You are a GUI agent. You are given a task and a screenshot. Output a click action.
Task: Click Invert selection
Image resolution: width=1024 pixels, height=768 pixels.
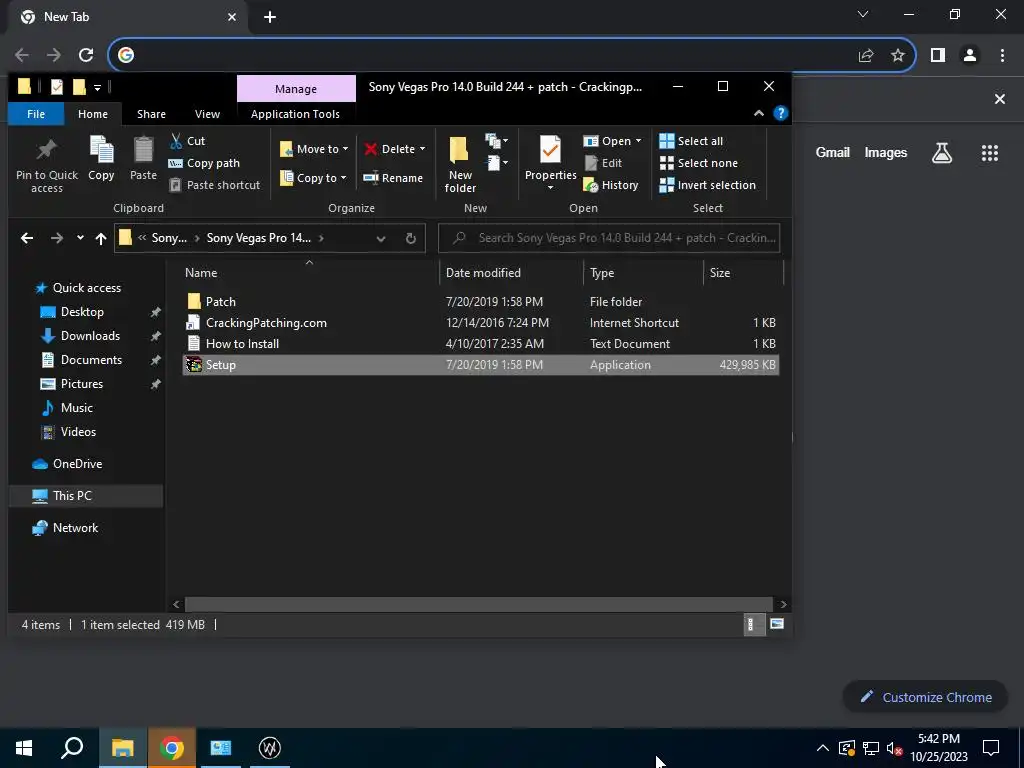click(x=708, y=185)
